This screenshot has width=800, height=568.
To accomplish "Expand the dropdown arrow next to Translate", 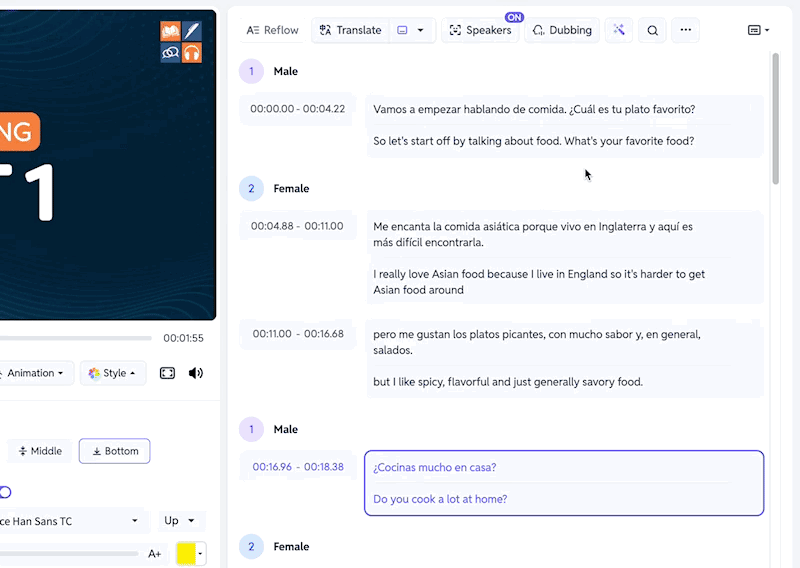I will point(420,30).
